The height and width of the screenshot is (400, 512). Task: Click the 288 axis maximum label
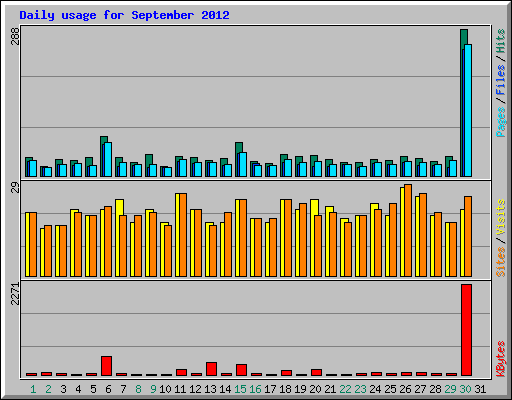point(16,36)
